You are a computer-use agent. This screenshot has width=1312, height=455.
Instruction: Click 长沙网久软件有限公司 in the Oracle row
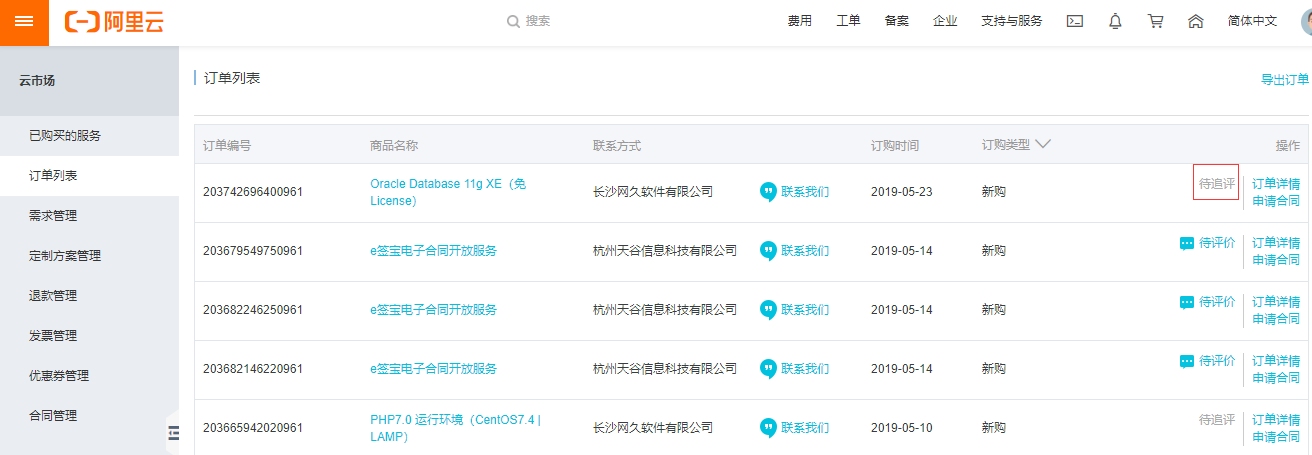point(653,192)
